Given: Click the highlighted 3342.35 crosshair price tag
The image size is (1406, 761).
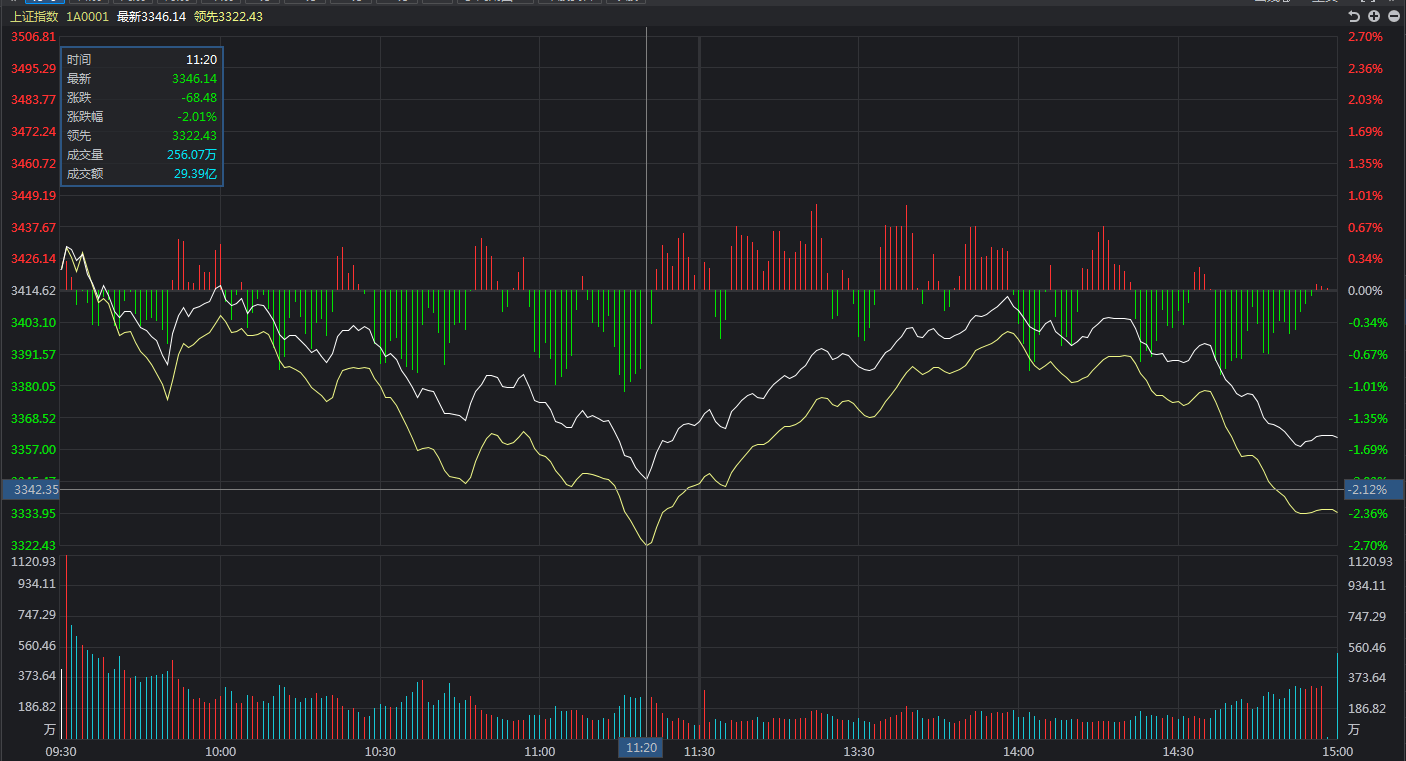Looking at the screenshot, I should (31, 490).
